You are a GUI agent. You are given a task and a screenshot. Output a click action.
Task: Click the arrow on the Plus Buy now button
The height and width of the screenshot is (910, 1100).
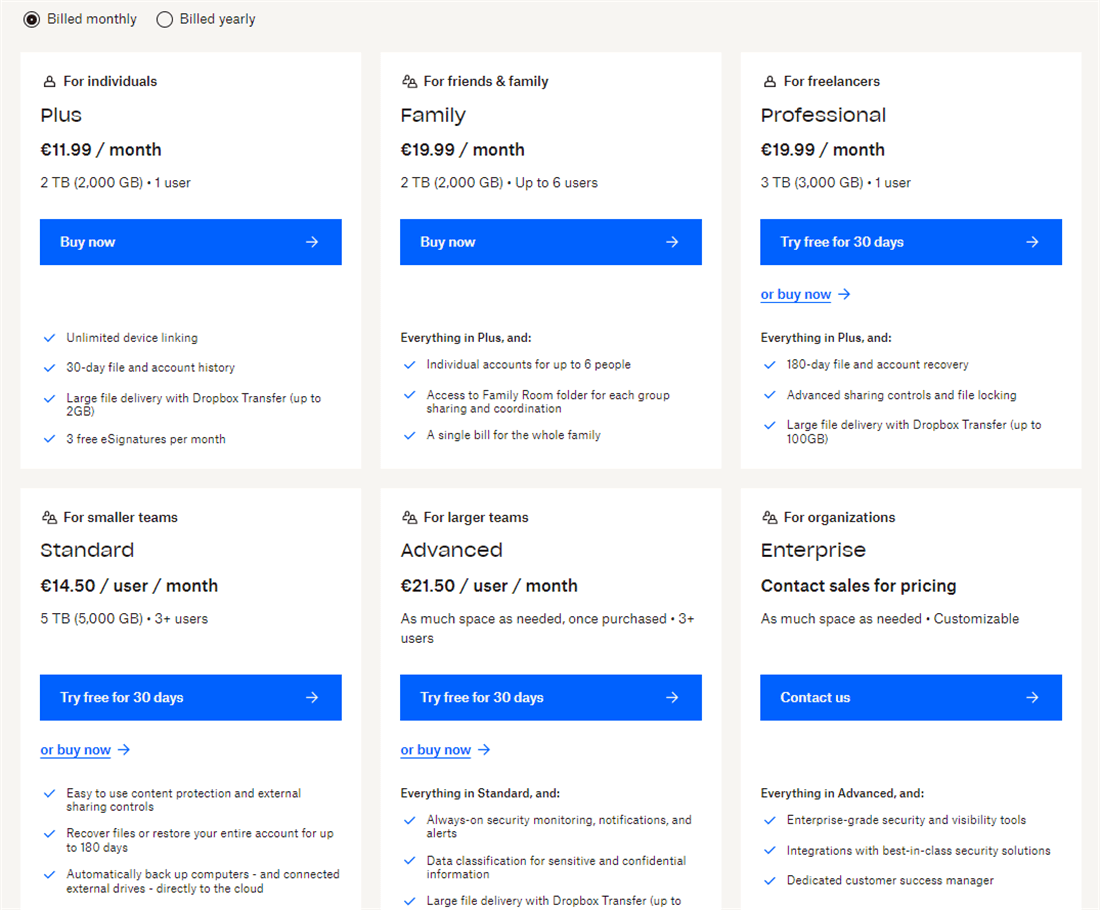(312, 242)
